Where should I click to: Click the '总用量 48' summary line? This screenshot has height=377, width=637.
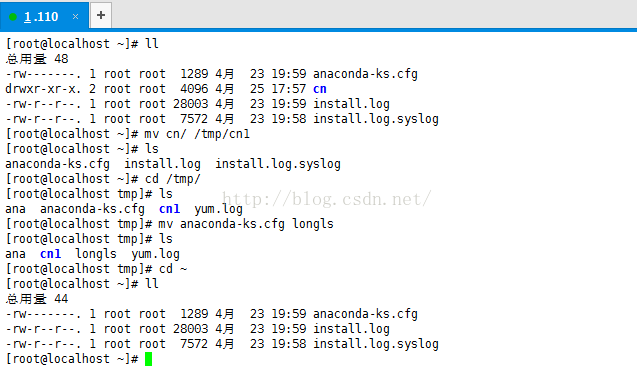(37, 59)
